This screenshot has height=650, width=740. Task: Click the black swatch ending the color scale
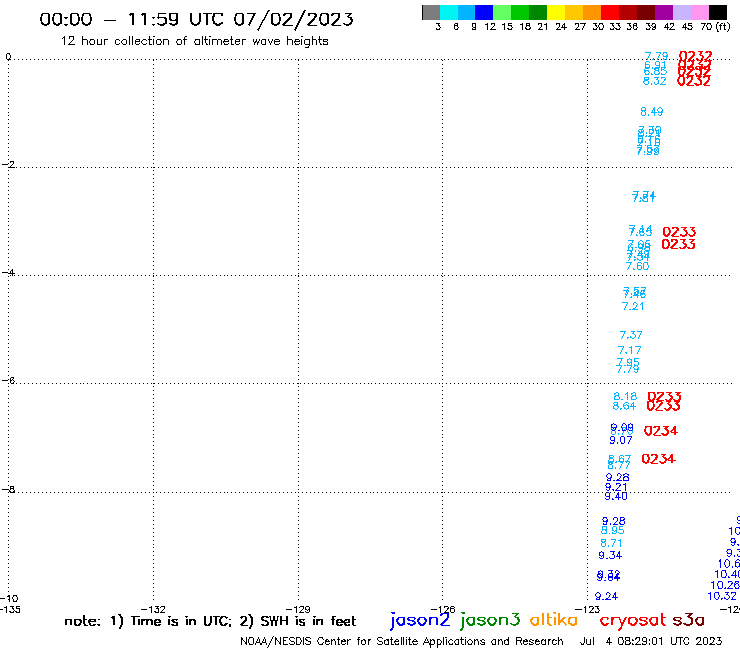tap(718, 12)
